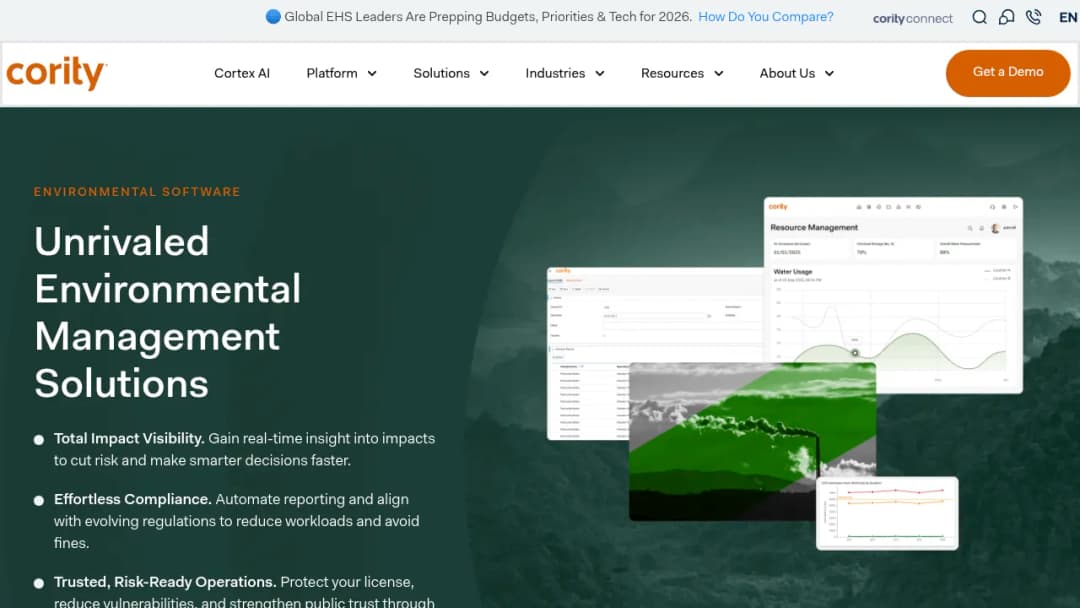Click the Effortless Compliance bullet text
The height and width of the screenshot is (608, 1080).
(x=236, y=521)
